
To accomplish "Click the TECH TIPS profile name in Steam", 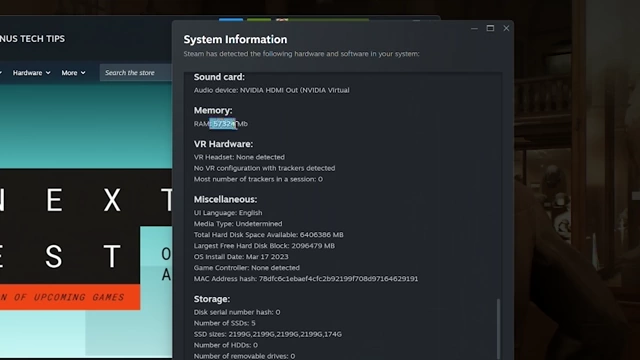I will click(x=32, y=39).
